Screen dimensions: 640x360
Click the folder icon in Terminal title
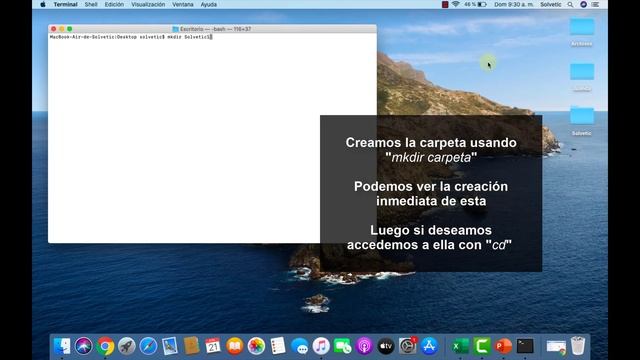176,29
